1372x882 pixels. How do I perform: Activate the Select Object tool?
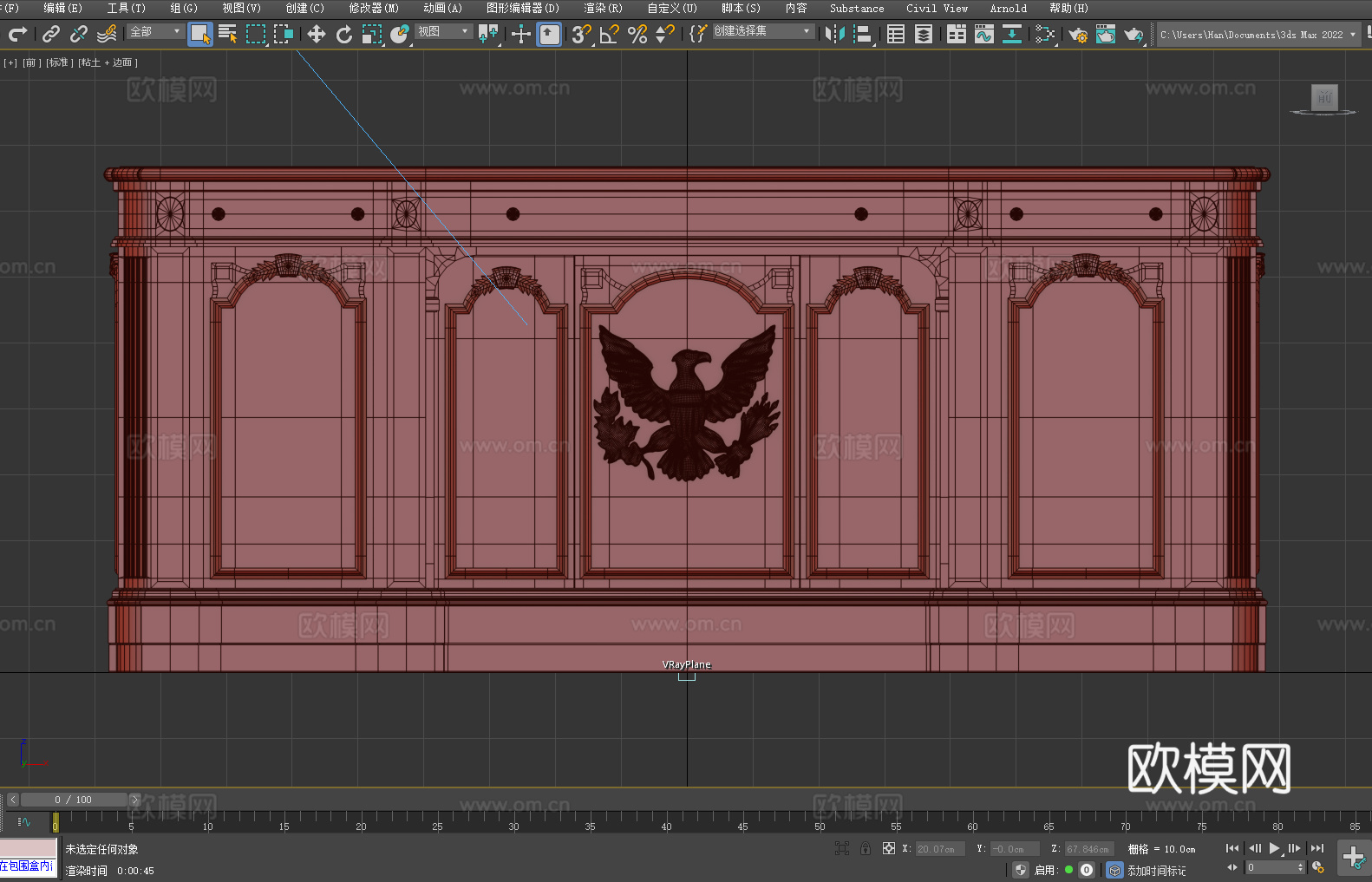(x=200, y=34)
